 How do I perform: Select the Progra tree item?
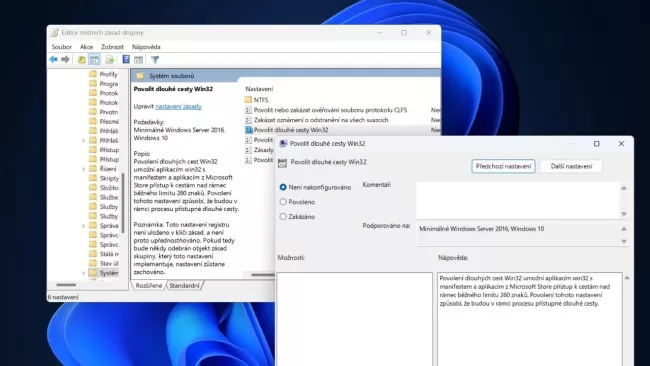(109, 84)
